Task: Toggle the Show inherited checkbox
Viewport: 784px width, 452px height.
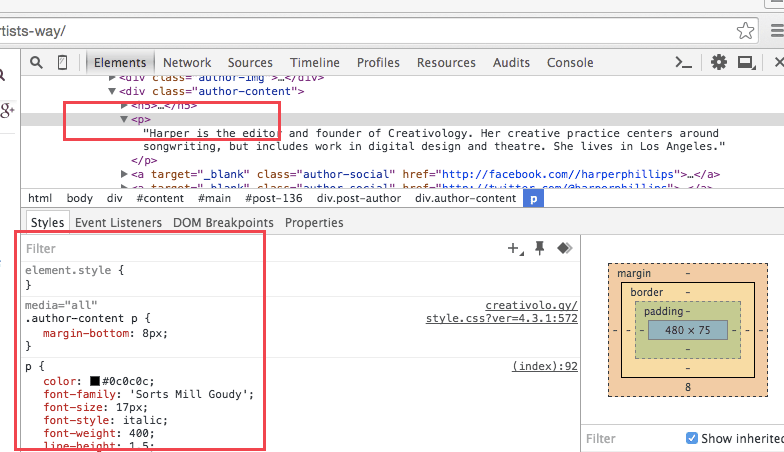Action: [692, 438]
